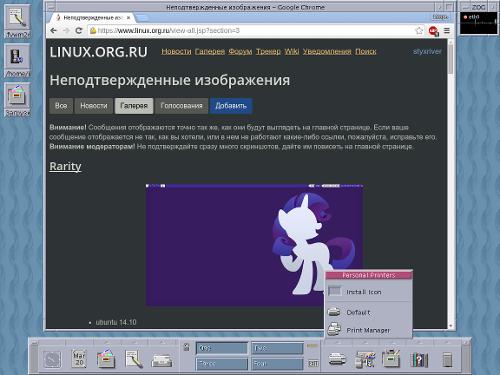Open Print Manager from subpanel
The width and height of the screenshot is (500, 375).
368,330
